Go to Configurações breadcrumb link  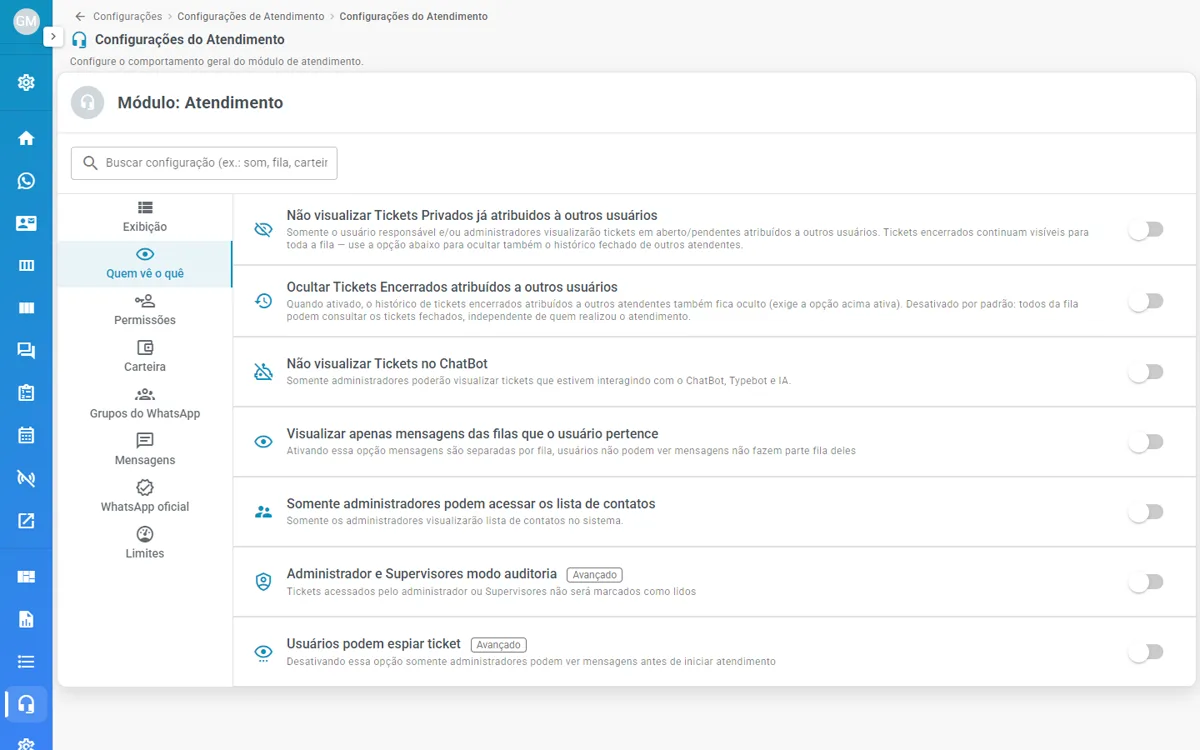point(127,17)
